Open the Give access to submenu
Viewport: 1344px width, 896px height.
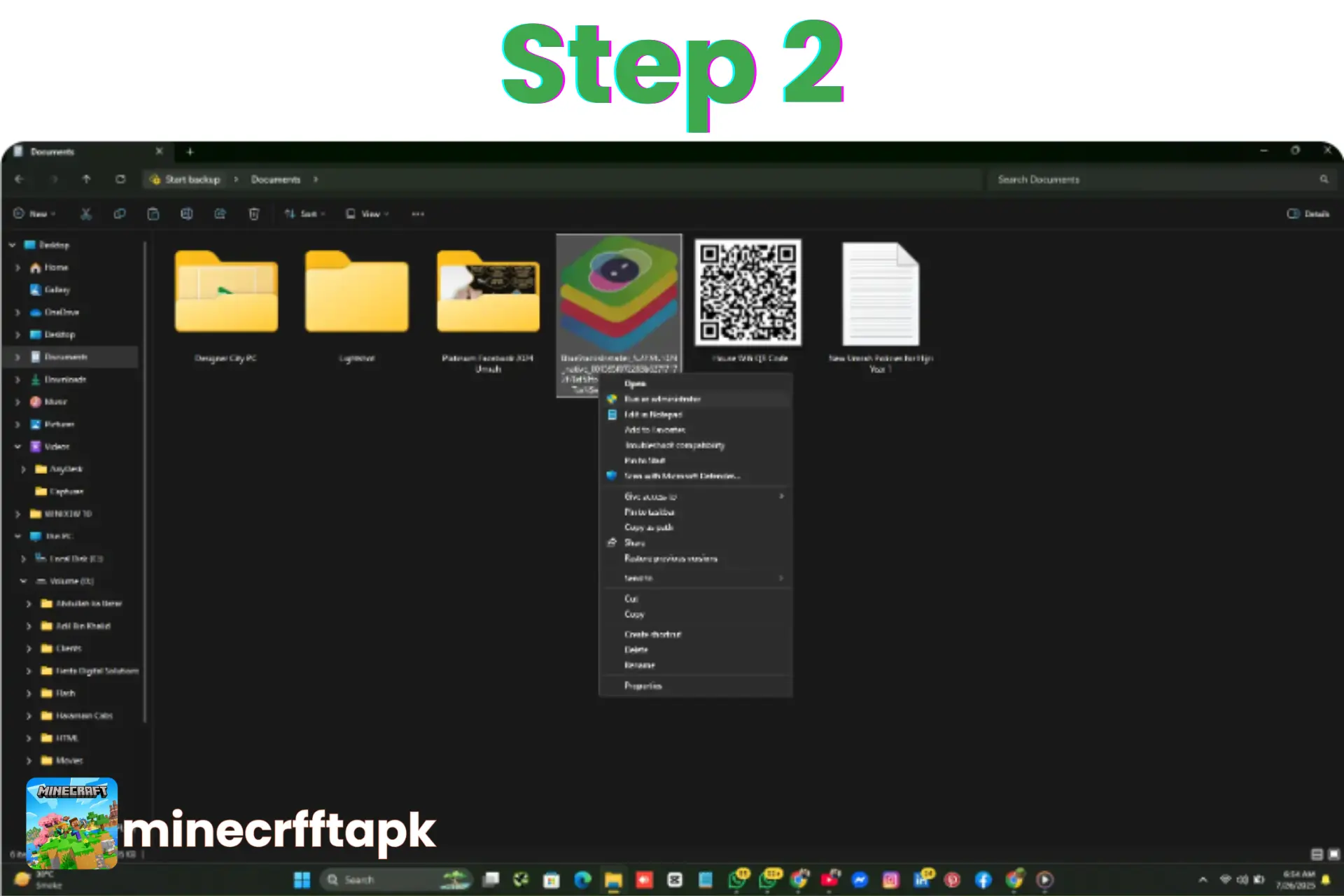coord(696,496)
